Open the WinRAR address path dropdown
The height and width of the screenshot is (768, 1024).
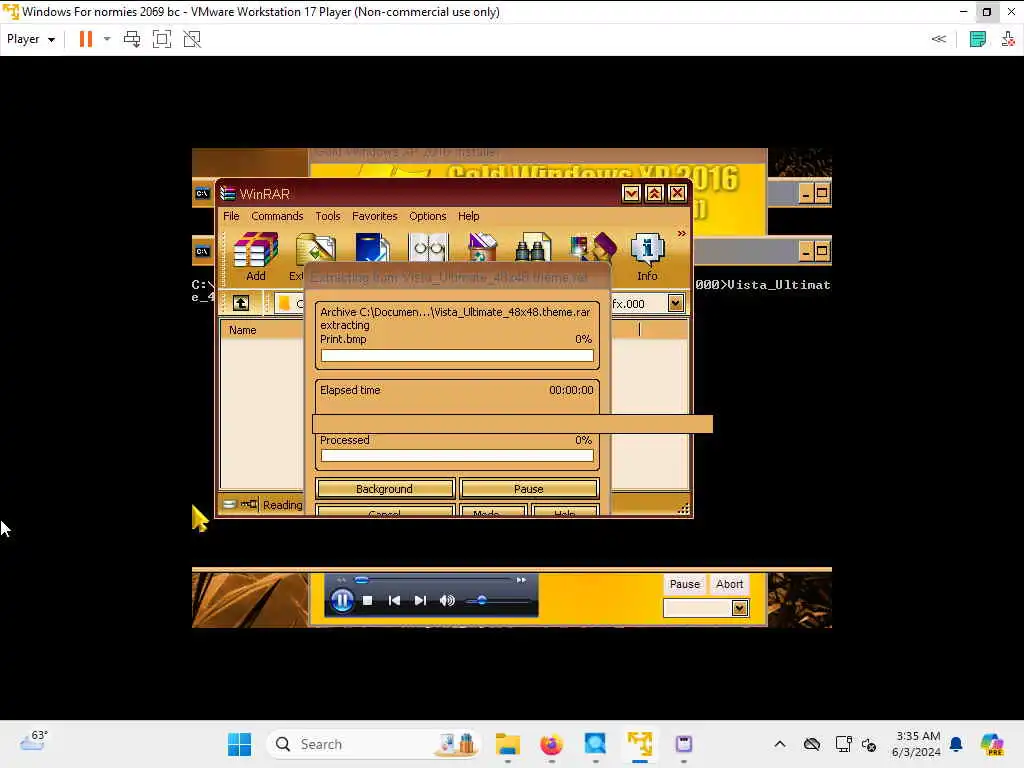675,303
